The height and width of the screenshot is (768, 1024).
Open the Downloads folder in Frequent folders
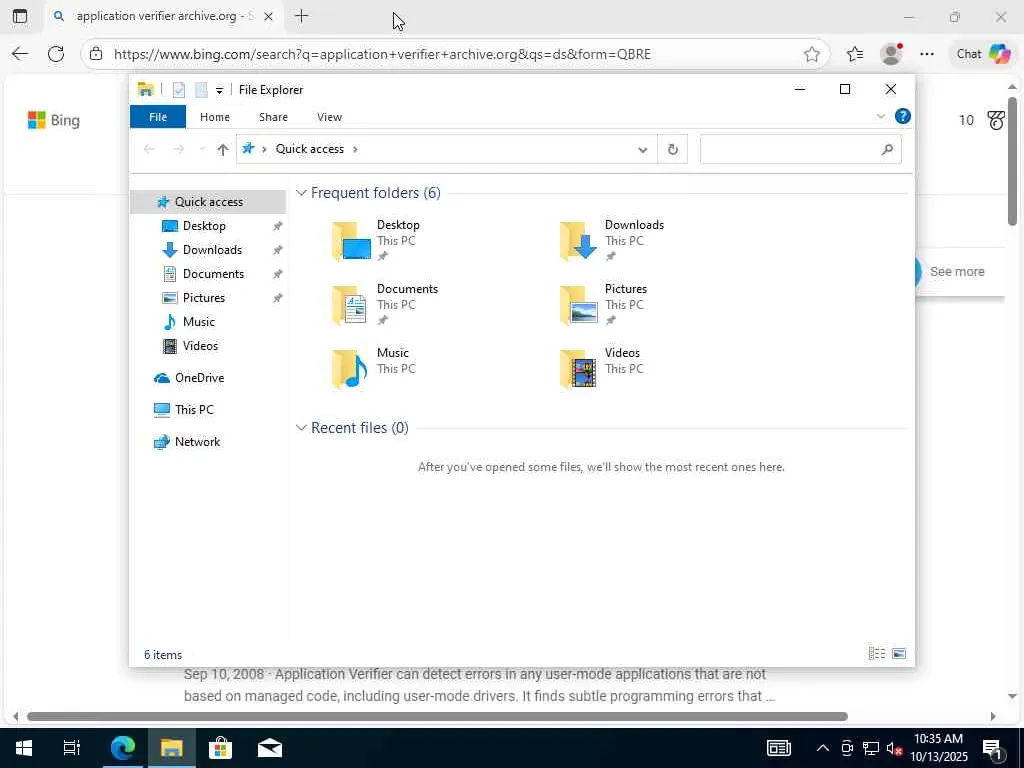click(612, 240)
